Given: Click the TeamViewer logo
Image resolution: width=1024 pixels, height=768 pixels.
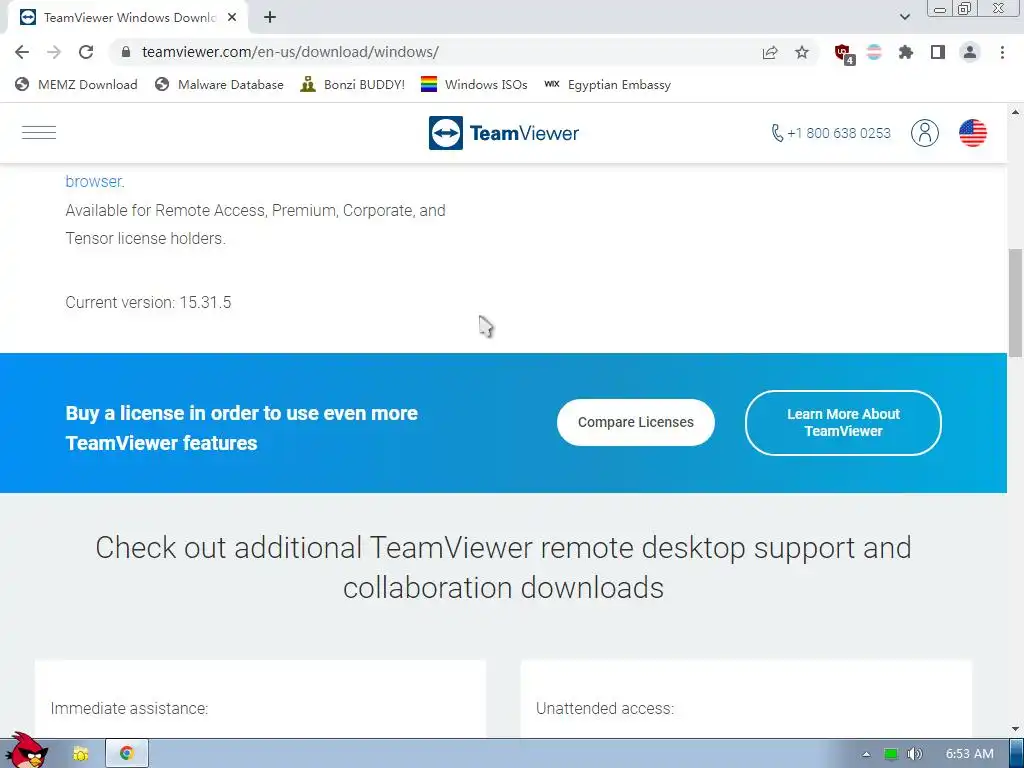Looking at the screenshot, I should [504, 133].
